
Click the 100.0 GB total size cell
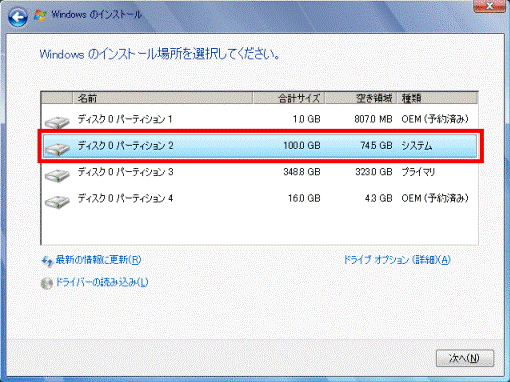[302, 146]
